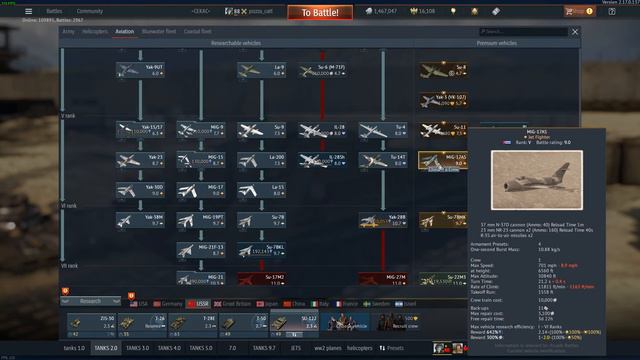Select the Sweden nation tab
Image resolution: width=640 pixels, height=360 pixels.
click(x=376, y=304)
